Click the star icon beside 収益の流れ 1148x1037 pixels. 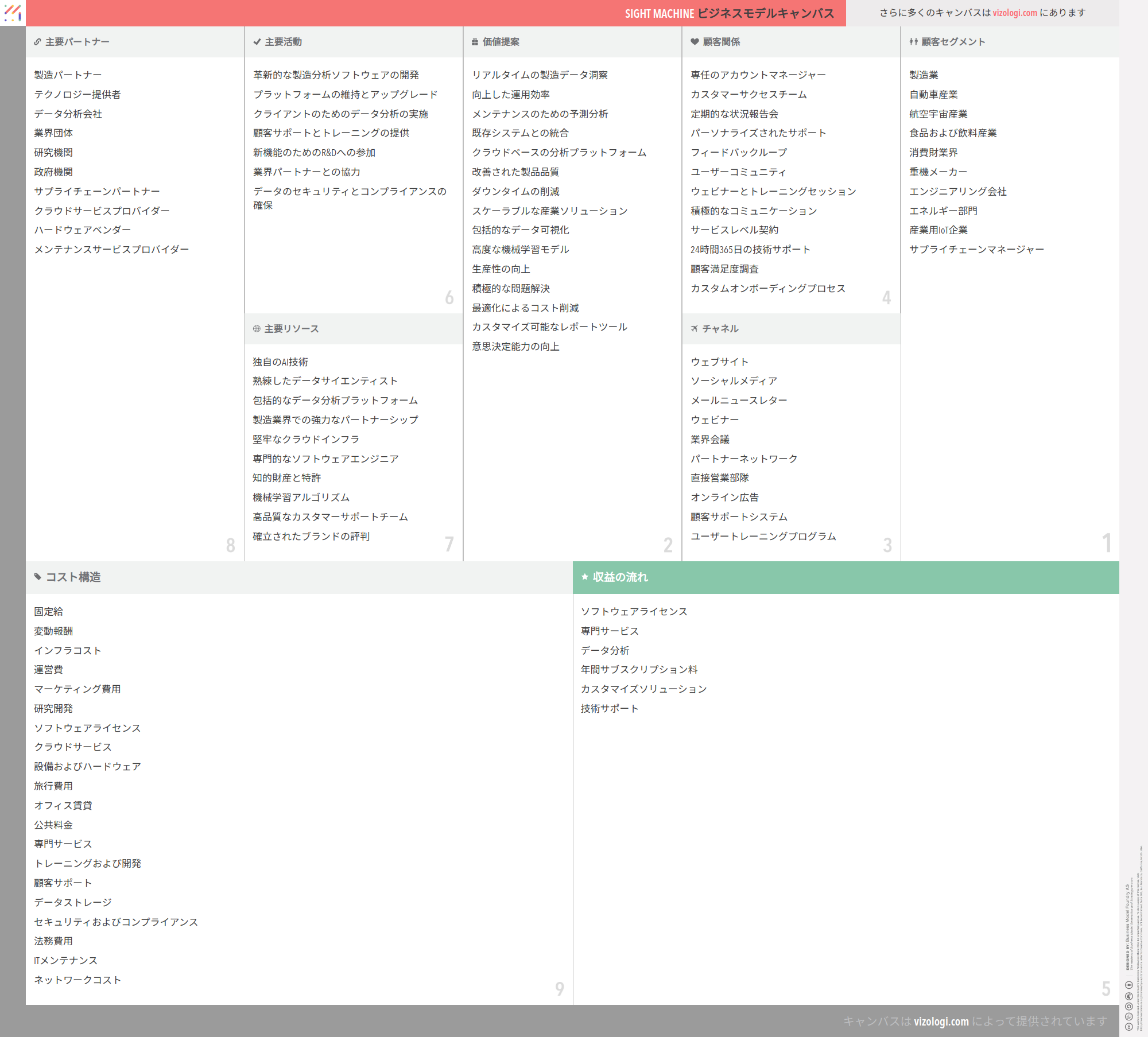[x=585, y=577]
